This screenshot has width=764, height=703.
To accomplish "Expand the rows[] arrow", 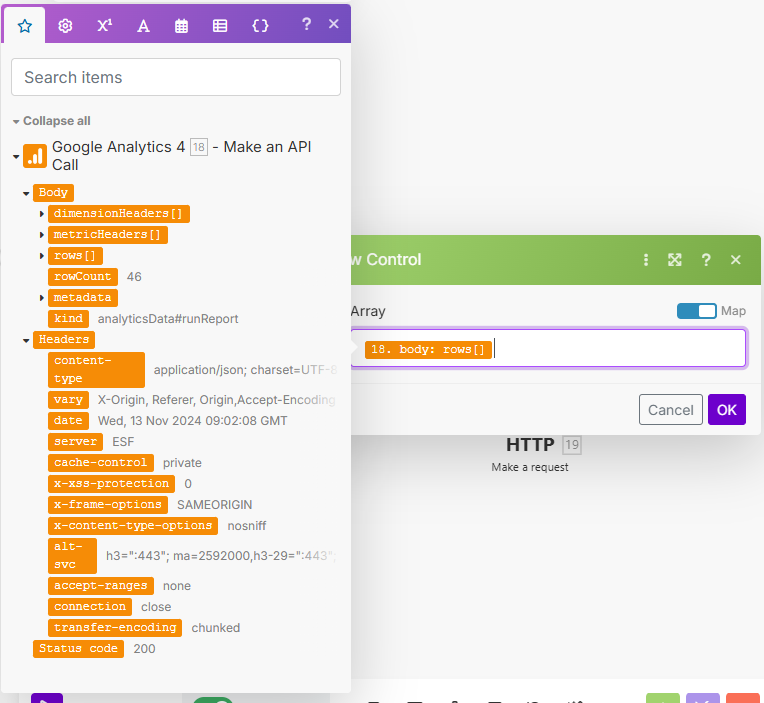I will pyautogui.click(x=41, y=256).
